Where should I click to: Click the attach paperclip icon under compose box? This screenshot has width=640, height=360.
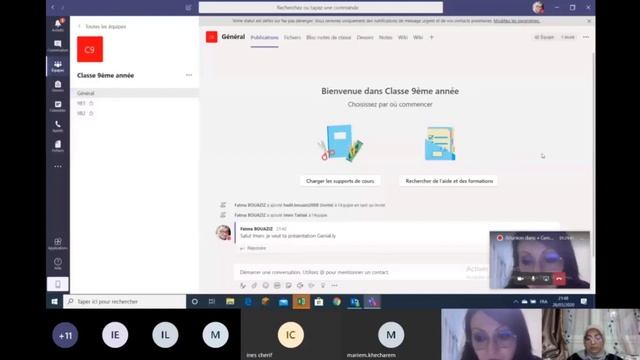(254, 285)
